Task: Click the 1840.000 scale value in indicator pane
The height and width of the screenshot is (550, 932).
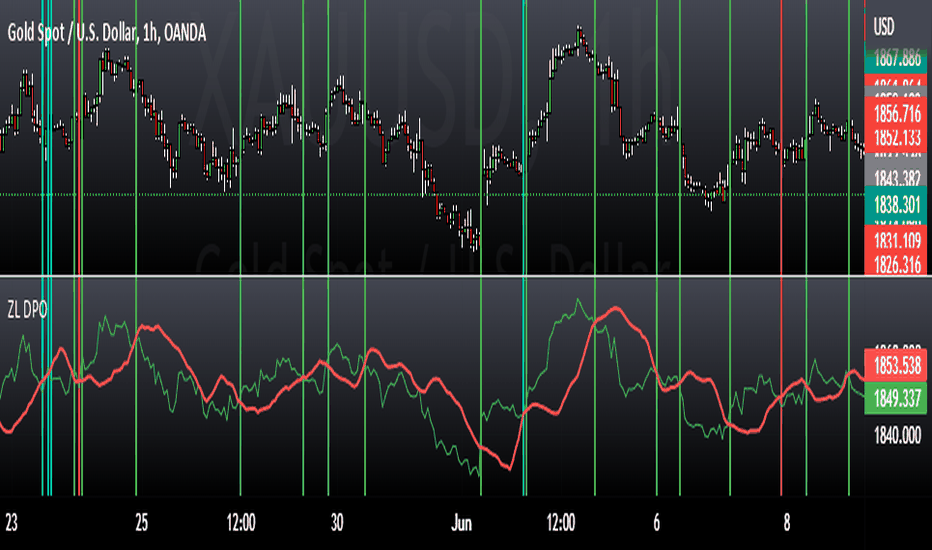Action: coord(897,436)
